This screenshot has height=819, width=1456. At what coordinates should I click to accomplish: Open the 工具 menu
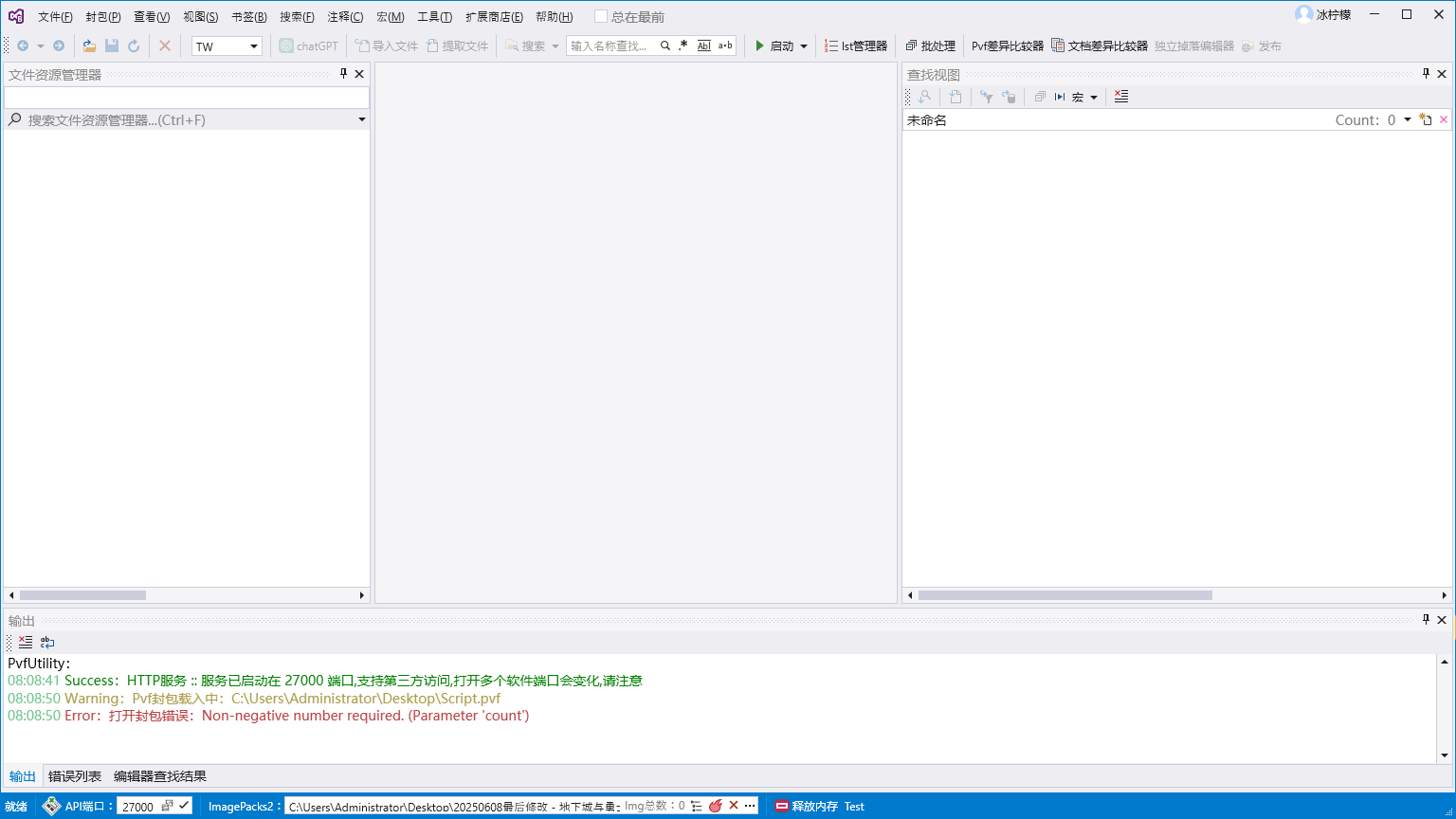[x=437, y=16]
